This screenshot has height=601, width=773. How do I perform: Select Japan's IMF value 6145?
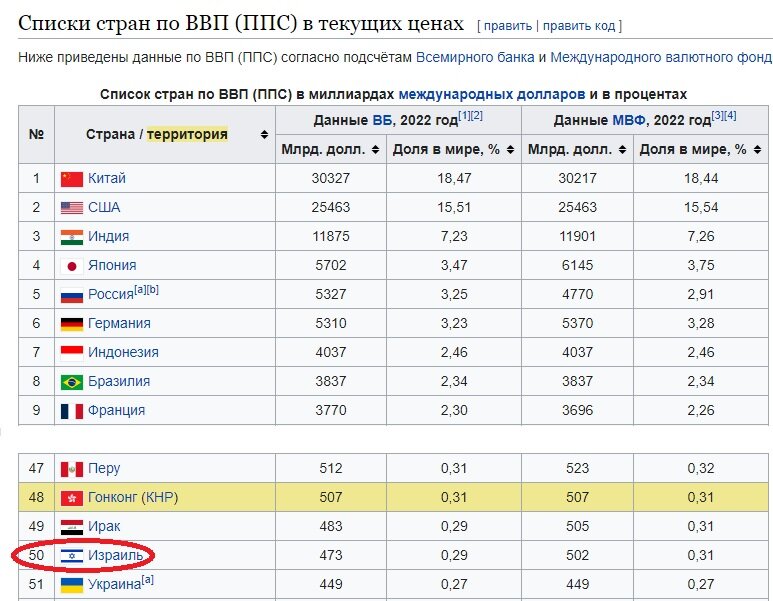(x=577, y=265)
